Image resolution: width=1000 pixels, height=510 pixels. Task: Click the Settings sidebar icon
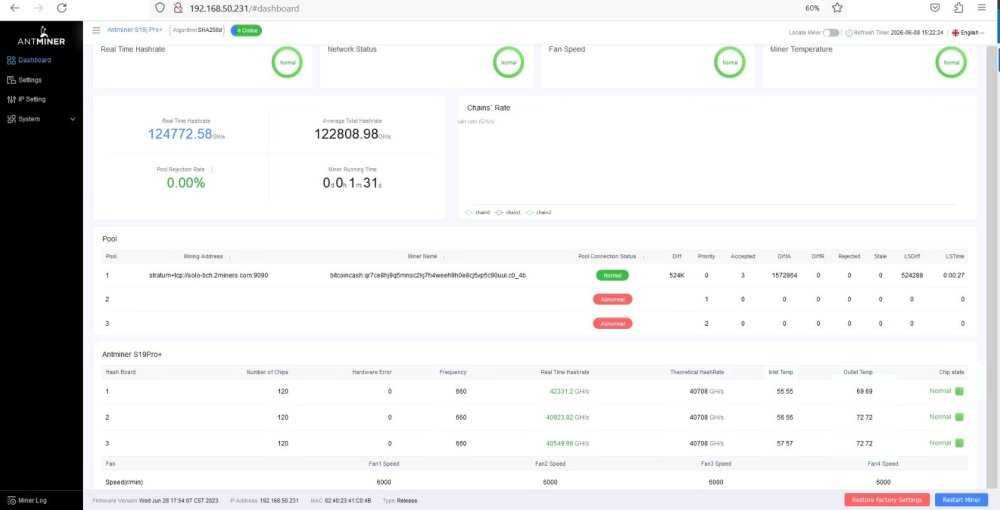point(11,80)
